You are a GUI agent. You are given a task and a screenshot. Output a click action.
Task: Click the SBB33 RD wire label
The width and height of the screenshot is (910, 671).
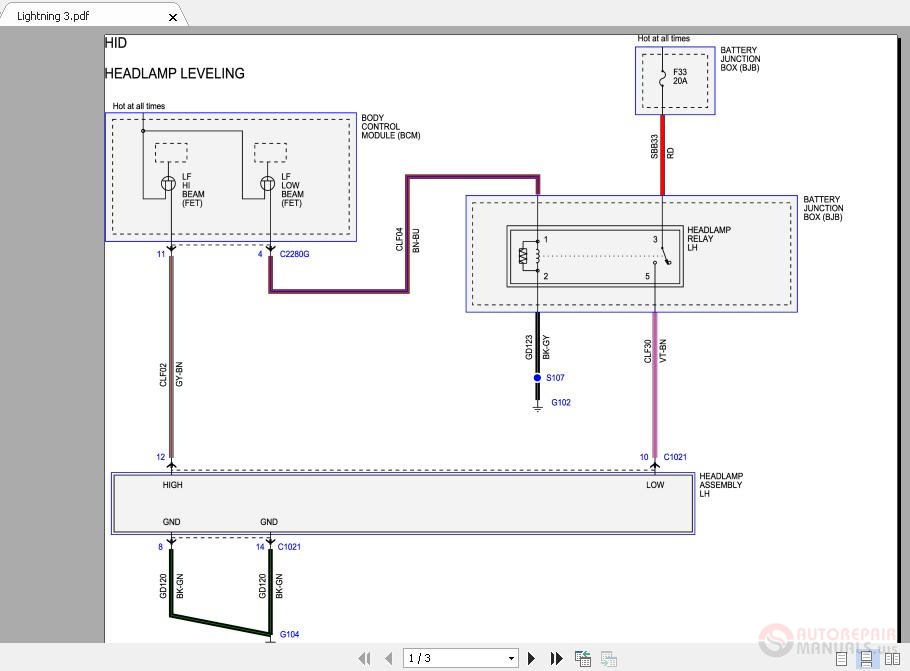click(x=662, y=147)
